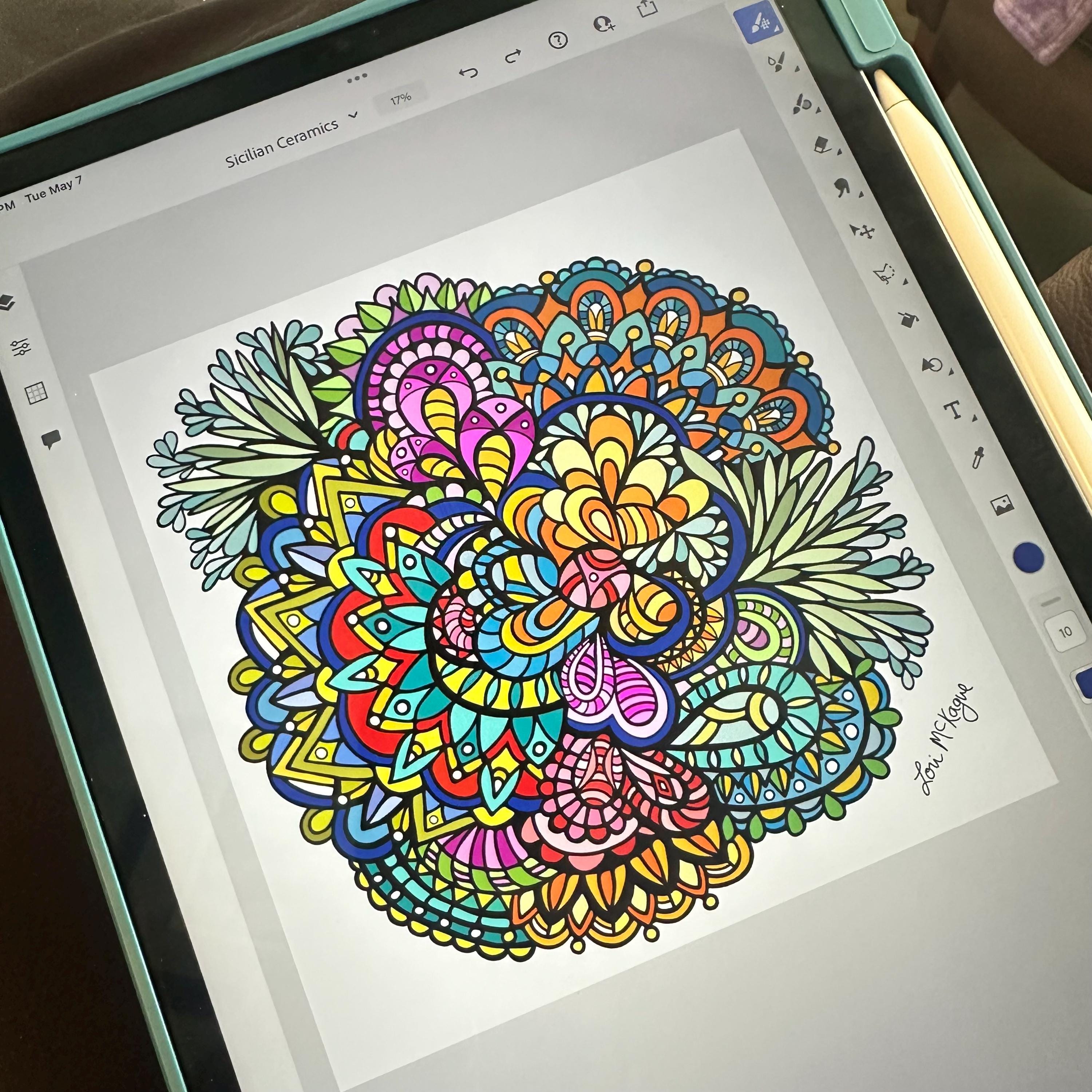Expand the Sicilian Ceramics document menu chevron

pos(354,115)
